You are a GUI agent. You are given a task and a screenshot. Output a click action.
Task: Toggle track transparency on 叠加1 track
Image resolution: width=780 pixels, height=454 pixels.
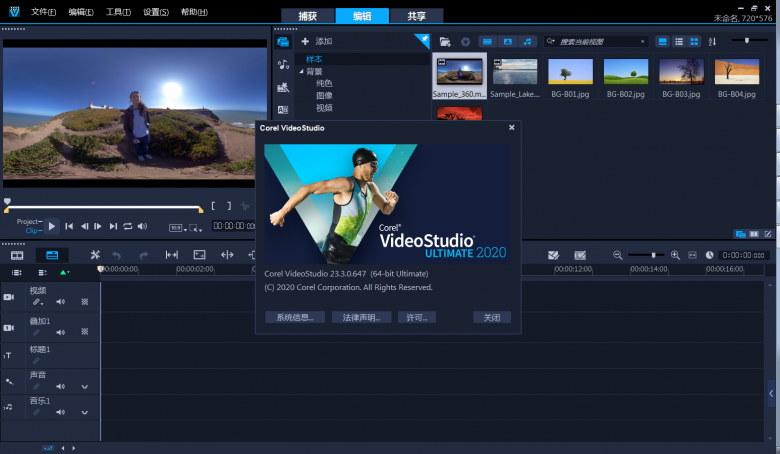85,331
